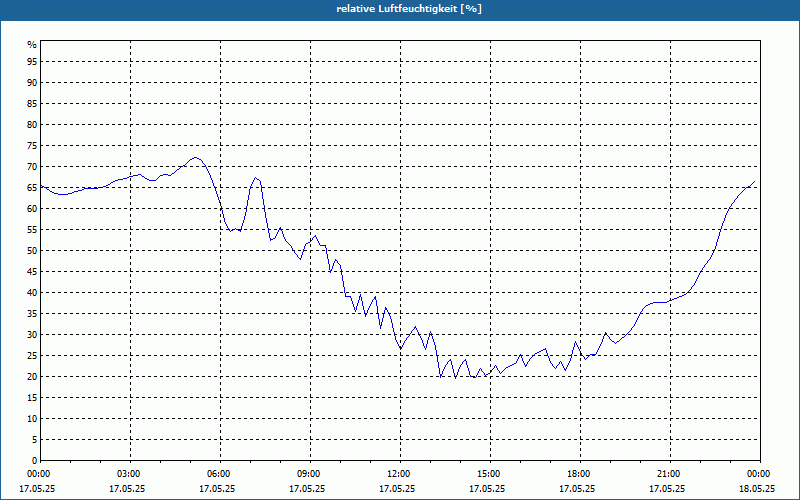Click the y-axis value 80

(32, 124)
